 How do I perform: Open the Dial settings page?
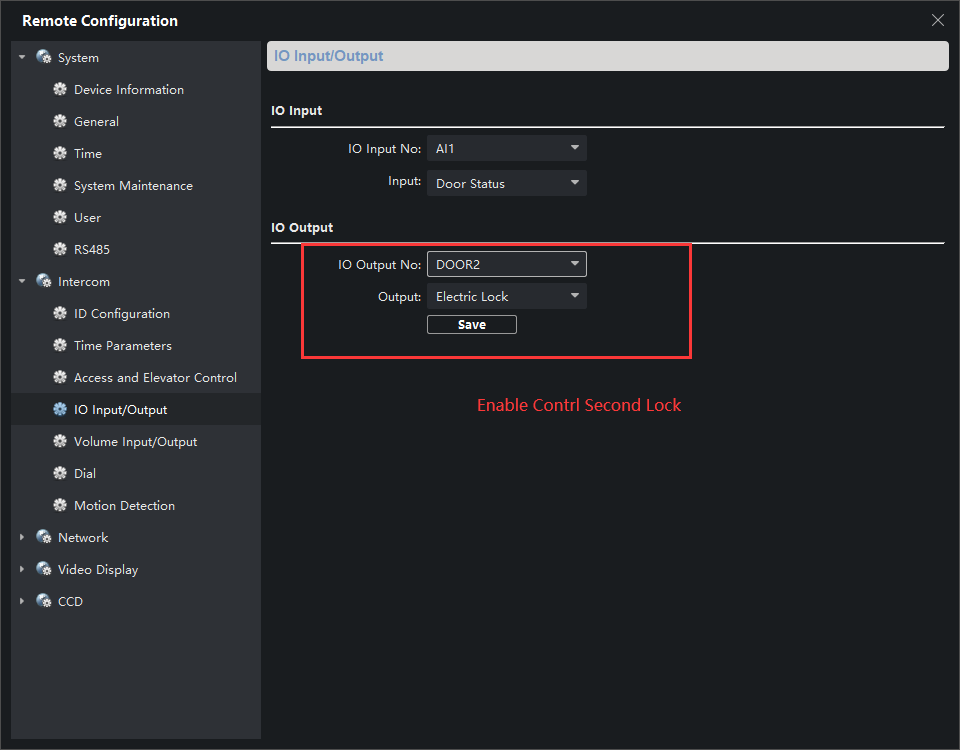pos(84,473)
